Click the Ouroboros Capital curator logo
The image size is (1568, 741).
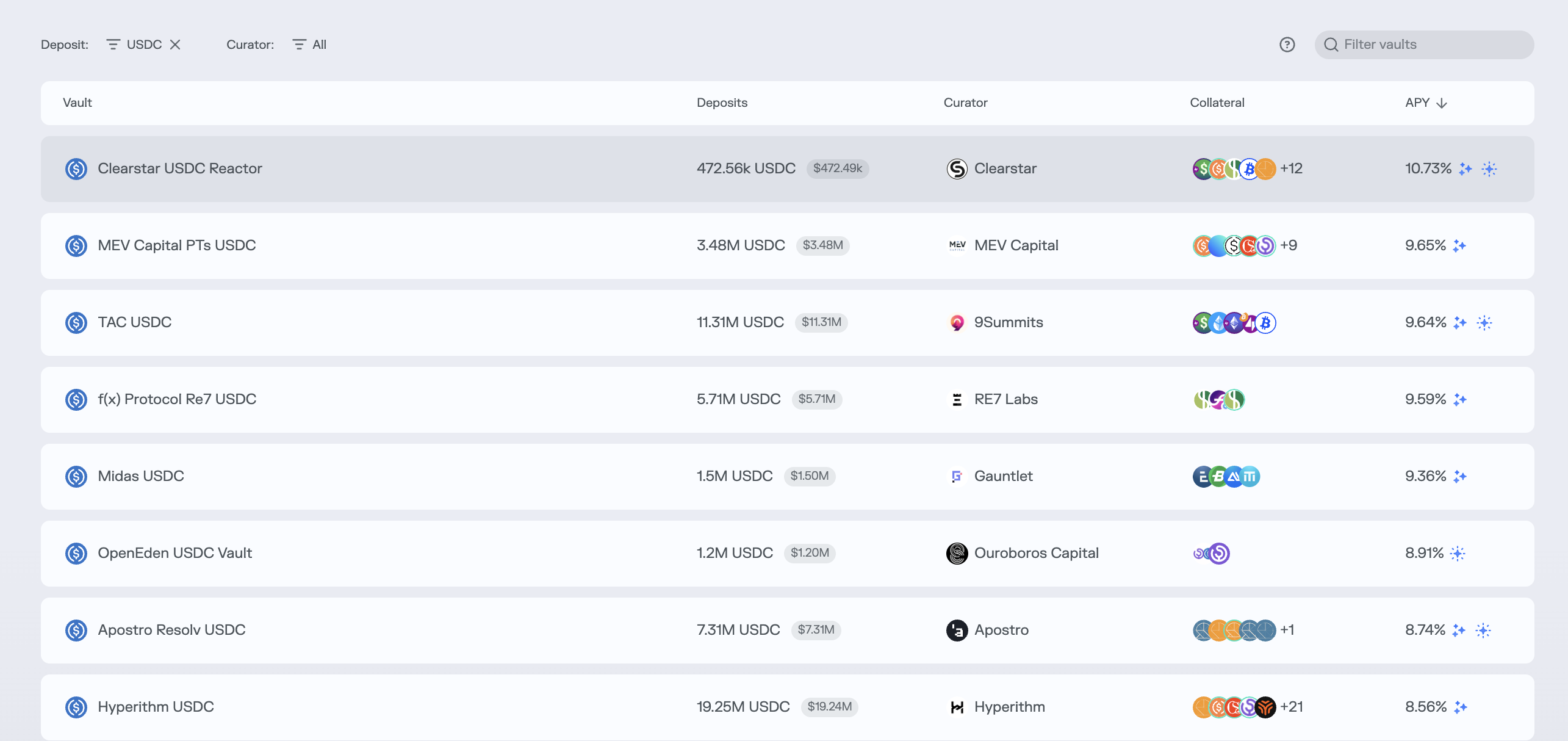click(957, 553)
